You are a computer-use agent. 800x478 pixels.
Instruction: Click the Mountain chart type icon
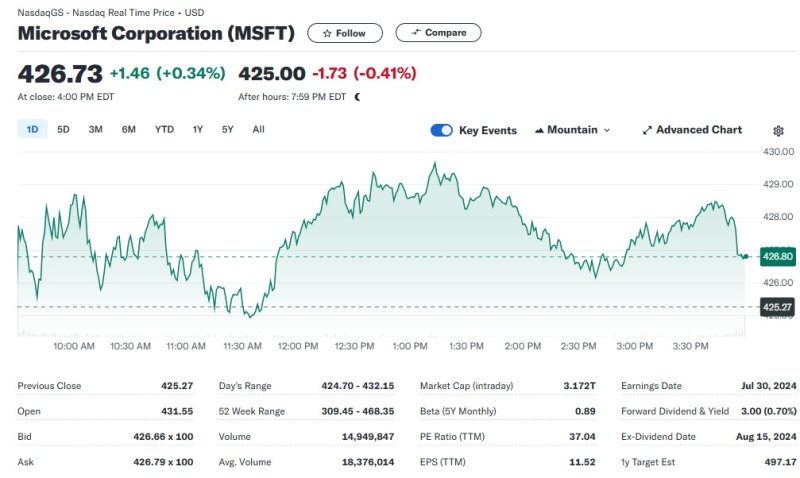coord(540,130)
